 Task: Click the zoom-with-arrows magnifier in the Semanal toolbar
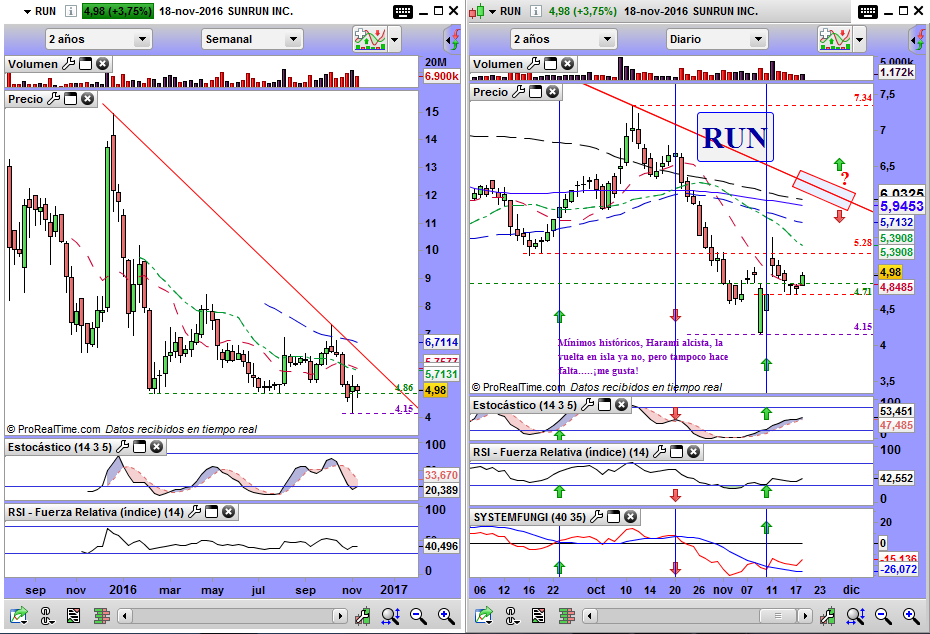point(390,616)
